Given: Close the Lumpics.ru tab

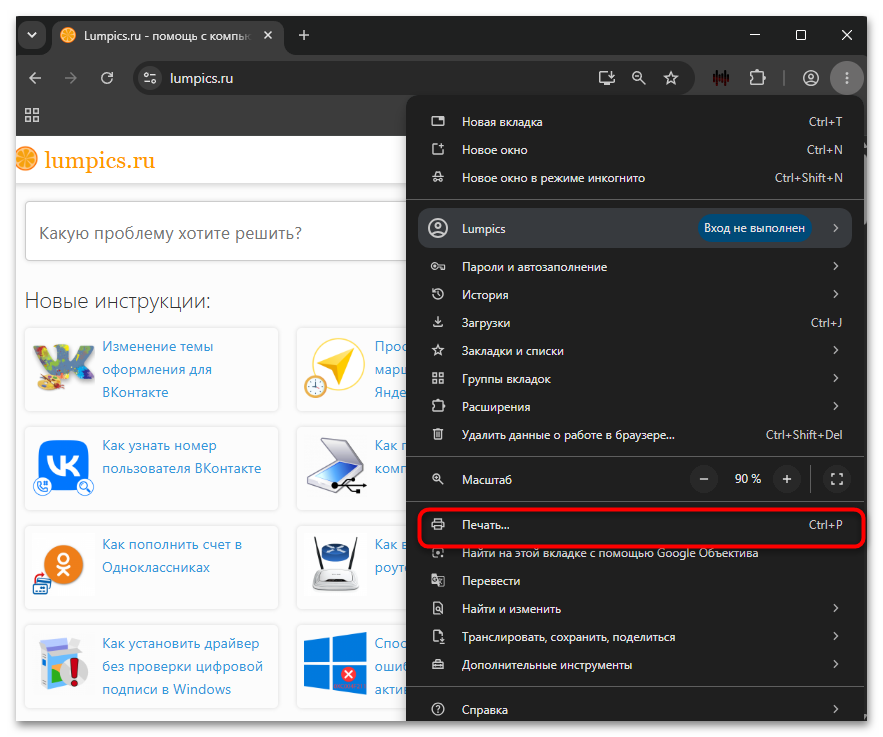Looking at the screenshot, I should coord(268,35).
